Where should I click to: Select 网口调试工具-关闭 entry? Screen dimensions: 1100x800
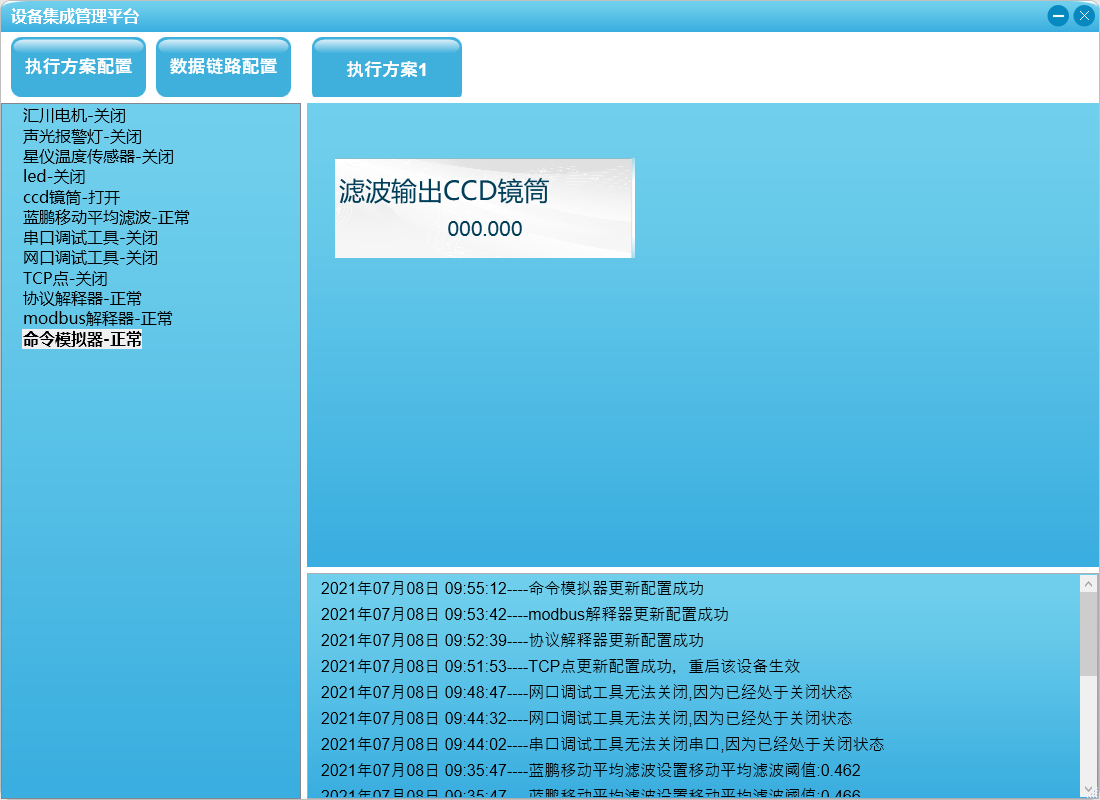[x=90, y=258]
